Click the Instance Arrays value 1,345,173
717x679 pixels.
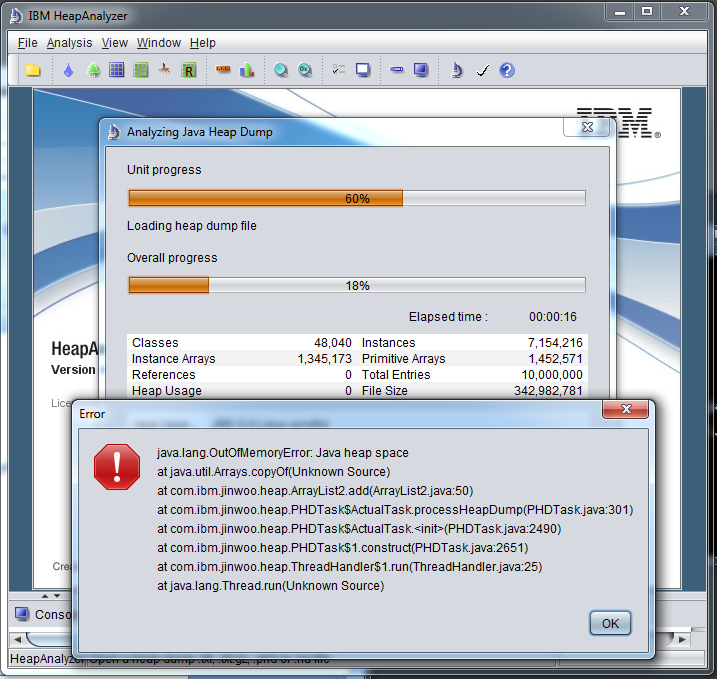point(325,358)
